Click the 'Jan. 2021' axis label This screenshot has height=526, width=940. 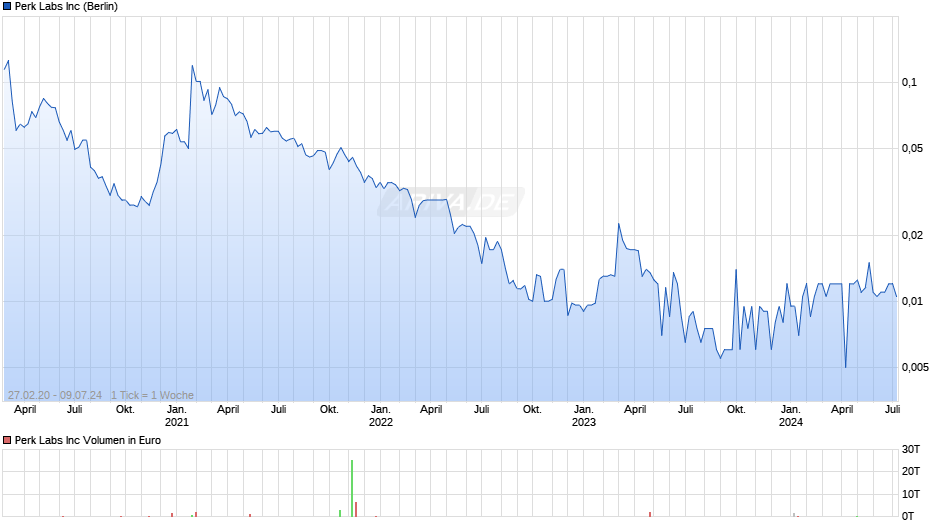[x=176, y=416]
